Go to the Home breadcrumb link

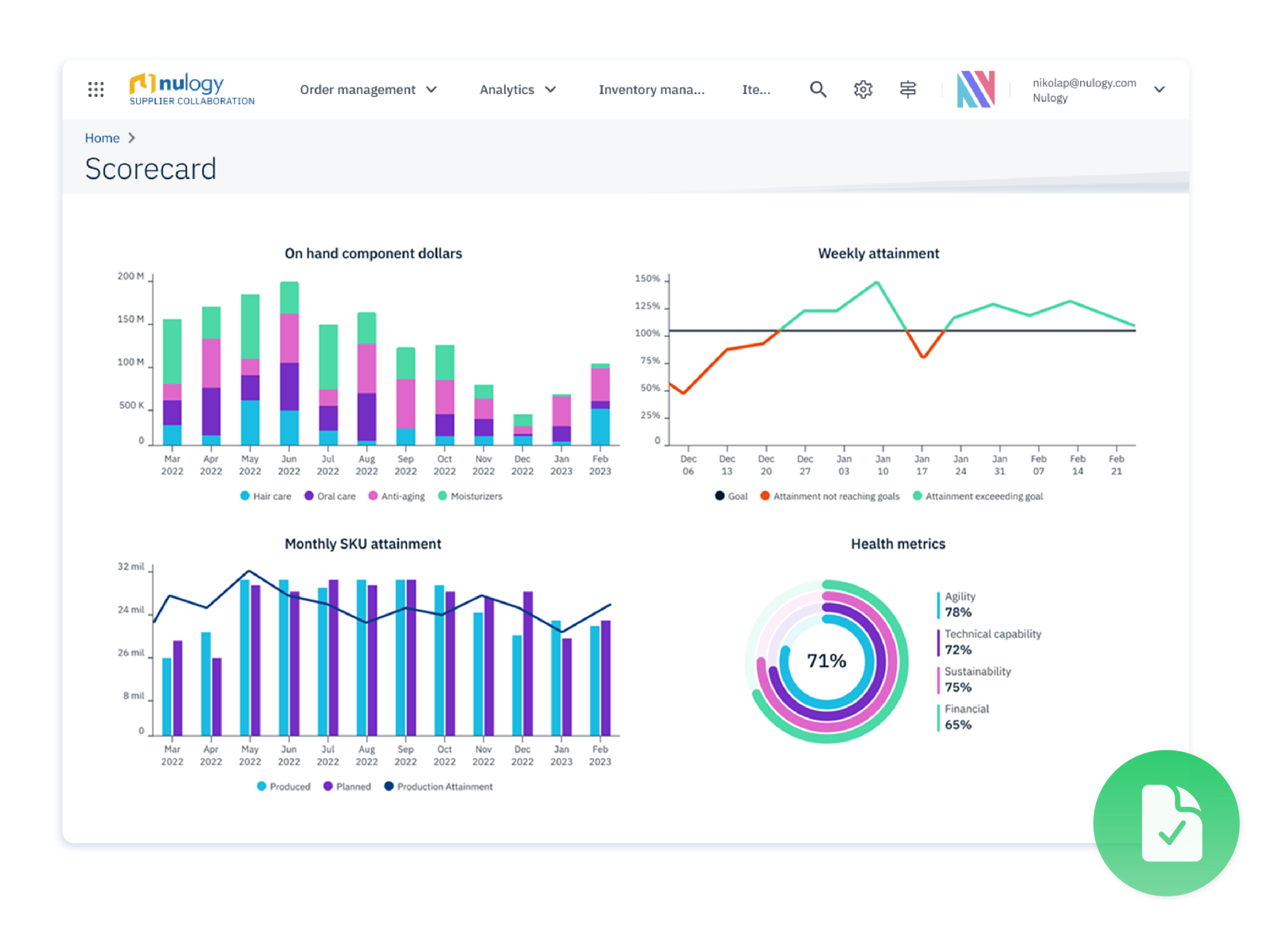(102, 138)
